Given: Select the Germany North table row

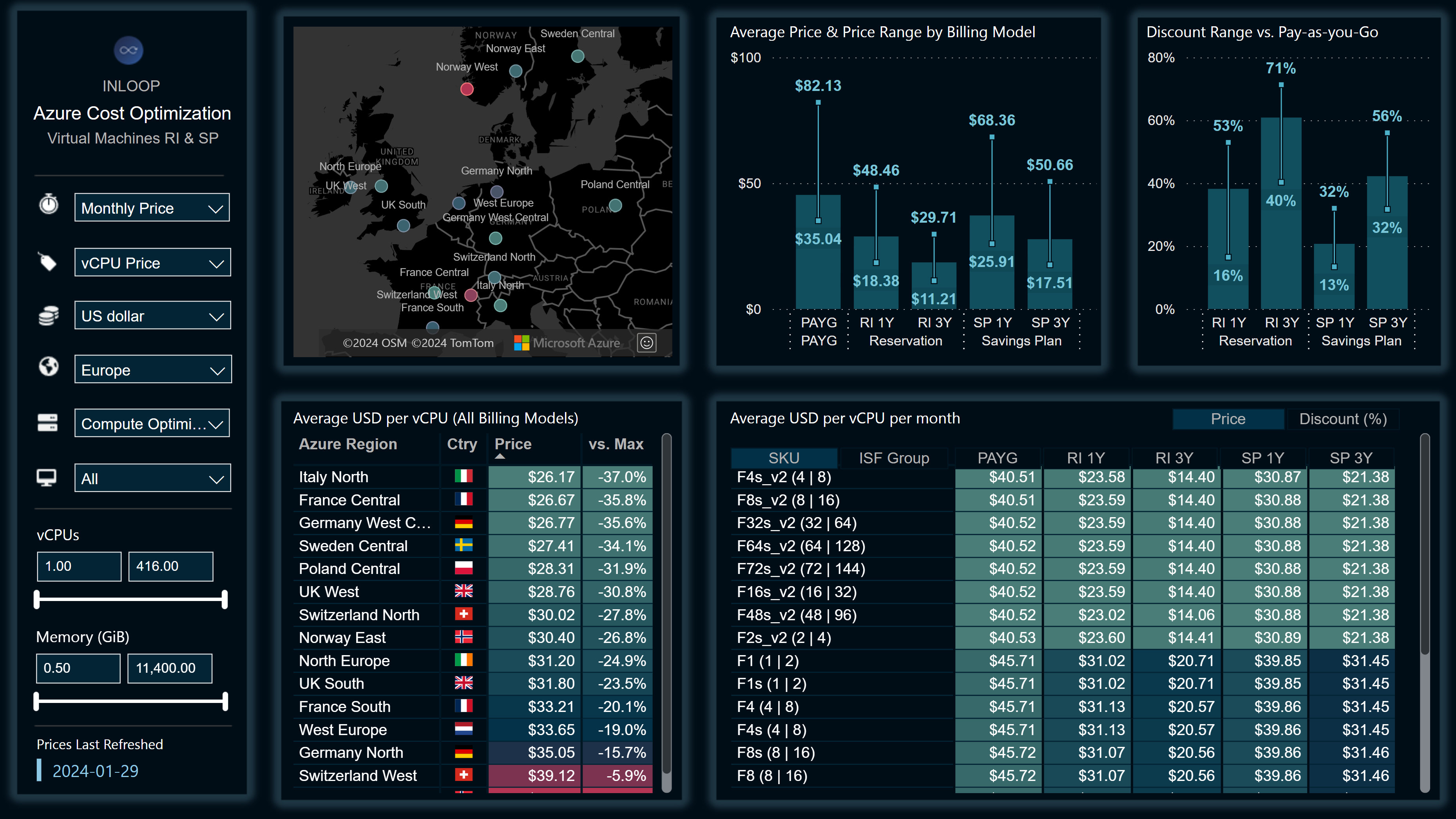Looking at the screenshot, I should coord(473,752).
